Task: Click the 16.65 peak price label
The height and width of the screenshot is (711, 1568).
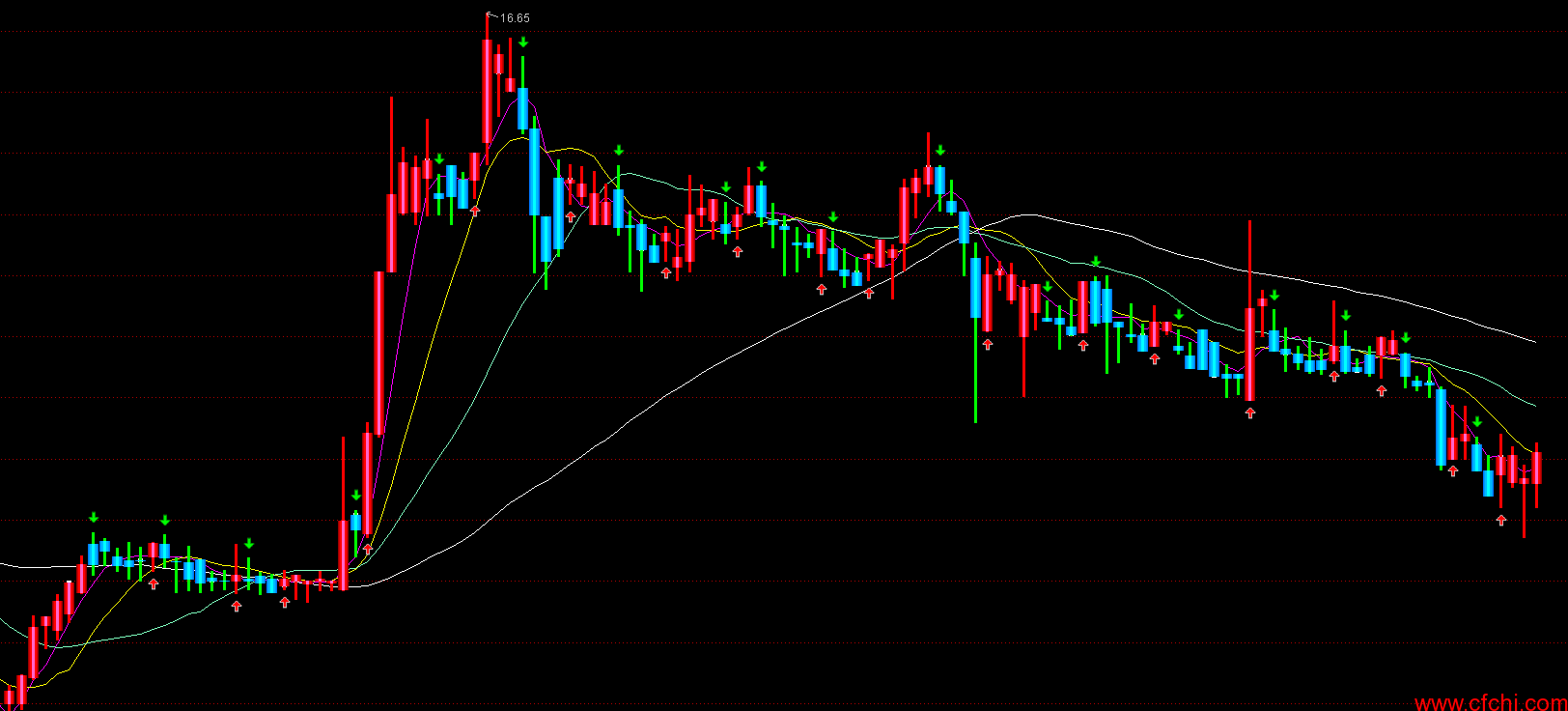Action: click(x=515, y=18)
